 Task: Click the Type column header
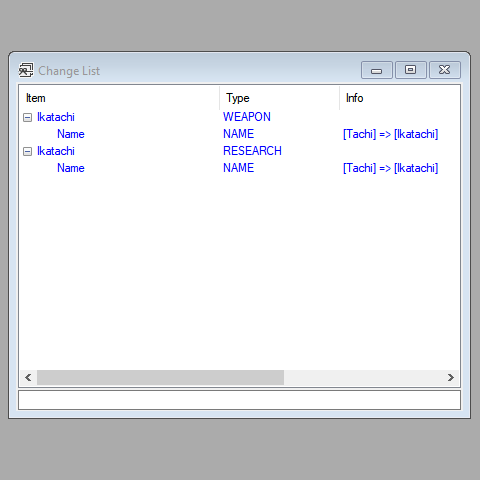click(x=279, y=98)
